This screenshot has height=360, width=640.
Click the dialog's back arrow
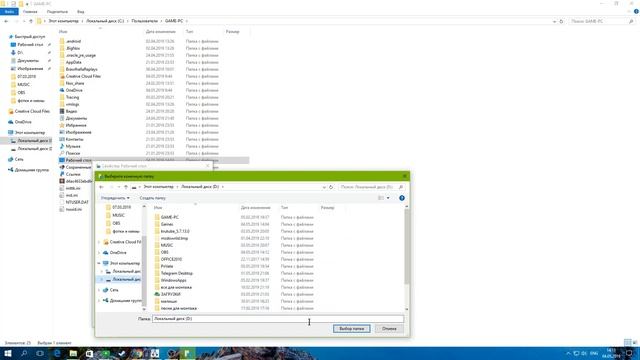coord(102,187)
